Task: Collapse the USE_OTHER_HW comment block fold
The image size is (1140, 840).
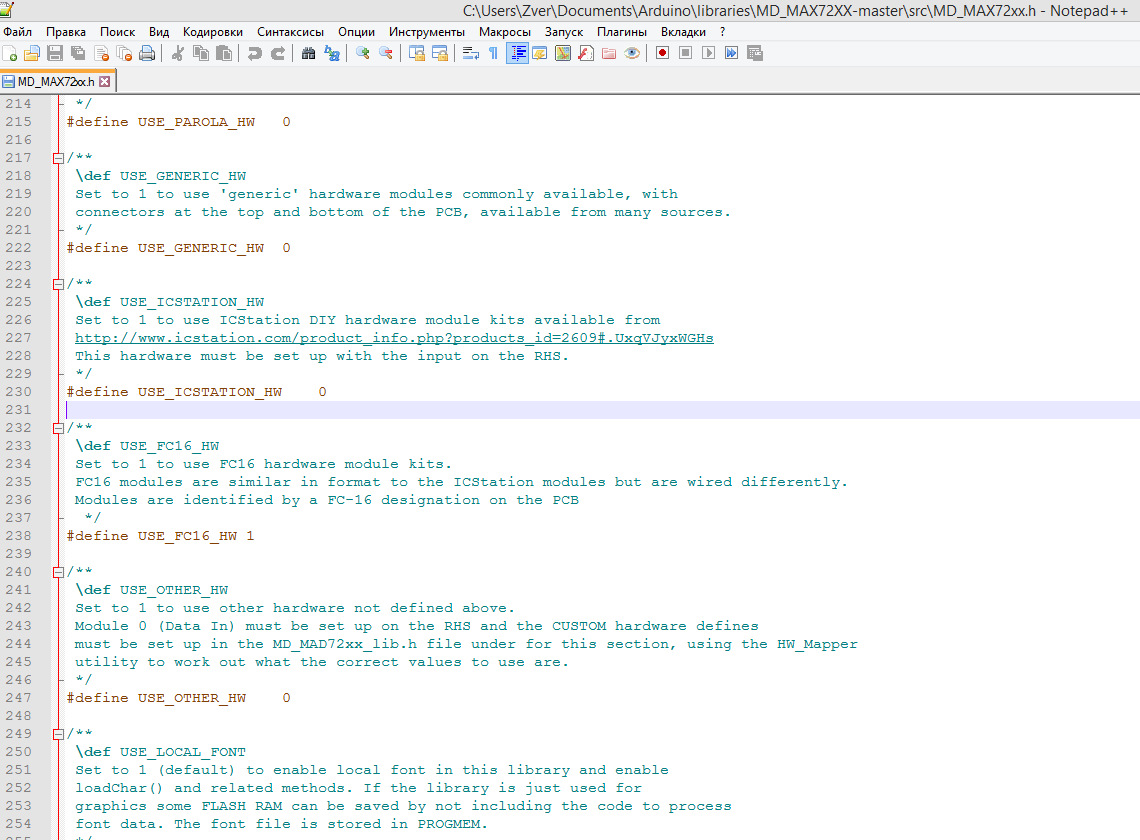Action: click(x=58, y=572)
